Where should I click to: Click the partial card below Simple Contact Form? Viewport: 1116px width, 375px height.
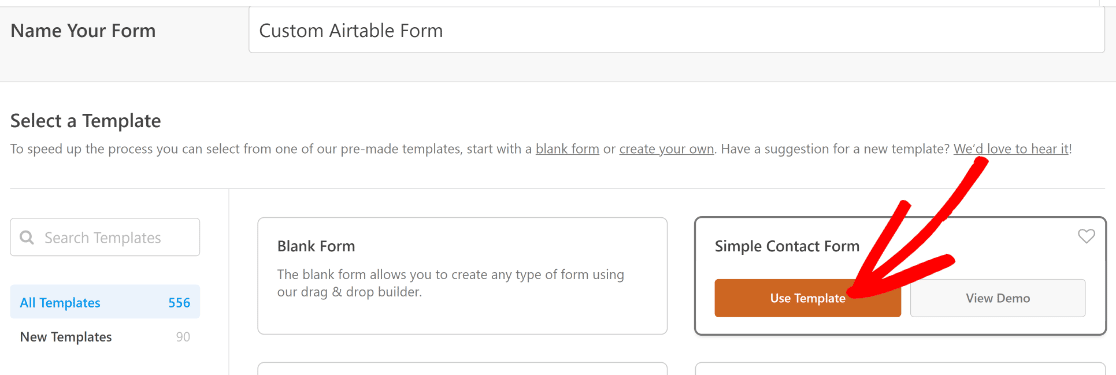pyautogui.click(x=901, y=369)
